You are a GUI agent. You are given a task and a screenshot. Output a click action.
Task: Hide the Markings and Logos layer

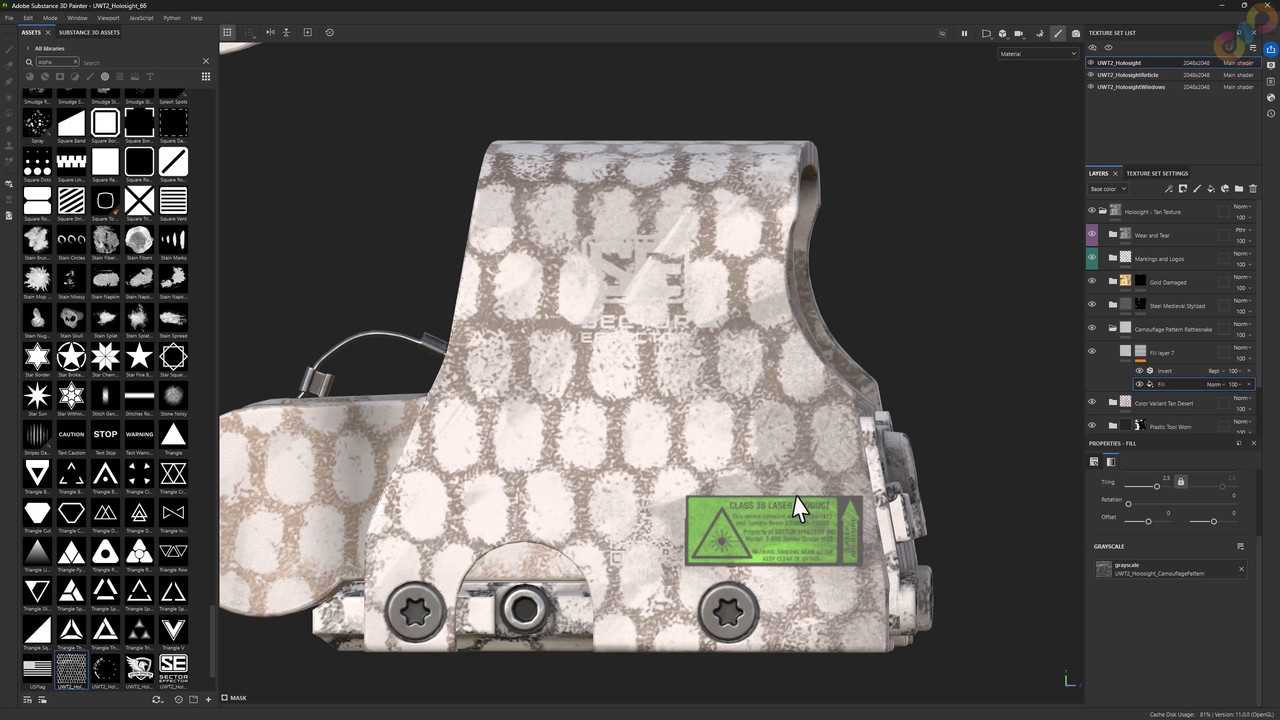point(1092,257)
